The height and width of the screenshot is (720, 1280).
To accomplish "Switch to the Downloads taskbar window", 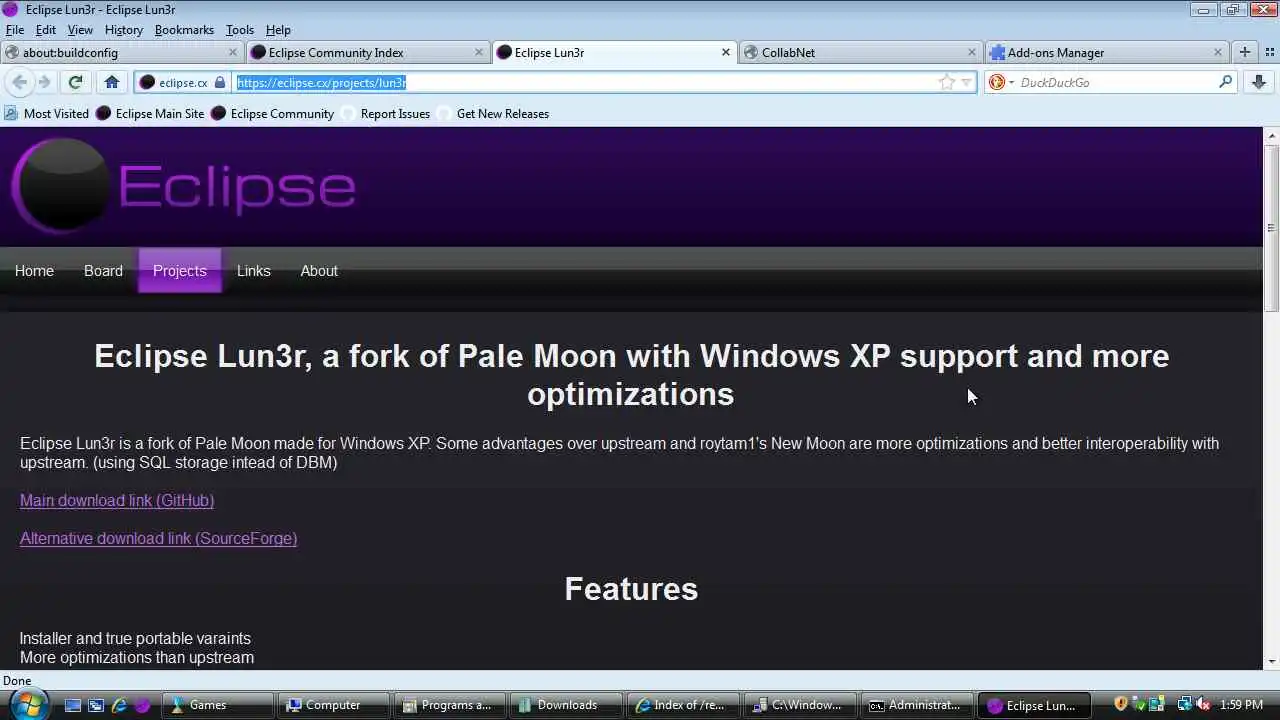I will pos(566,705).
